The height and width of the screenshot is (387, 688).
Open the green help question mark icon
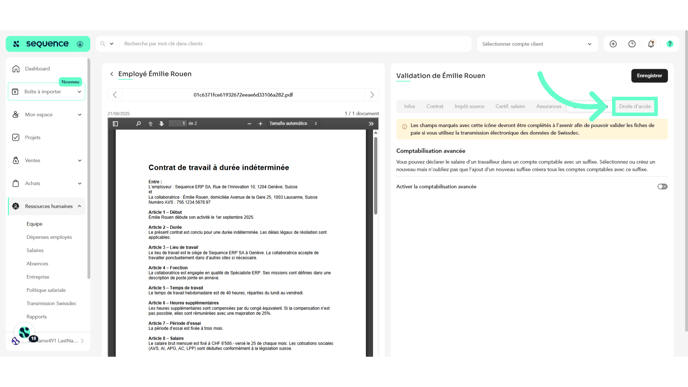(670, 44)
